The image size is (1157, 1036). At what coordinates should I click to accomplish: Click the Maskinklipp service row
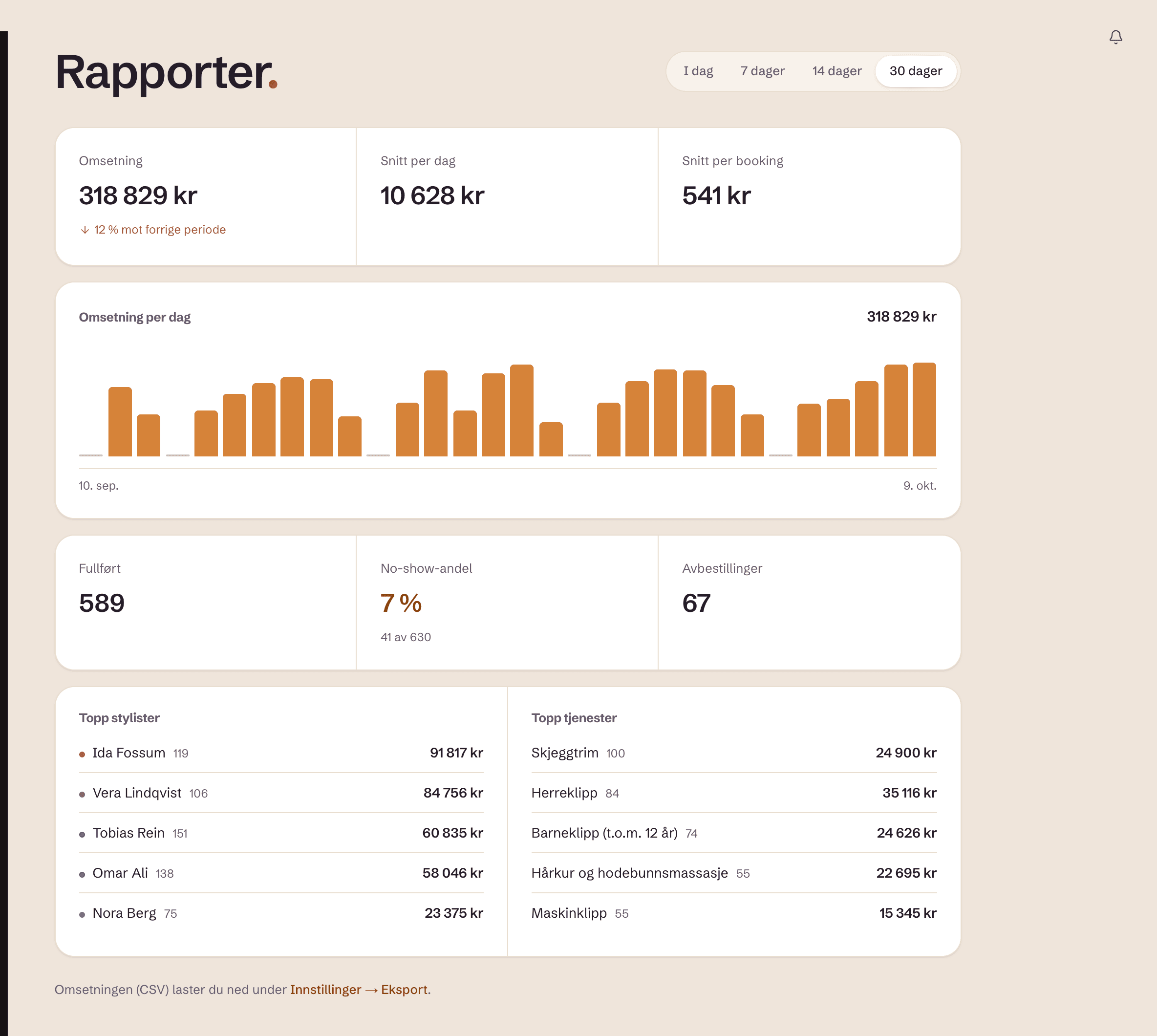coord(733,913)
